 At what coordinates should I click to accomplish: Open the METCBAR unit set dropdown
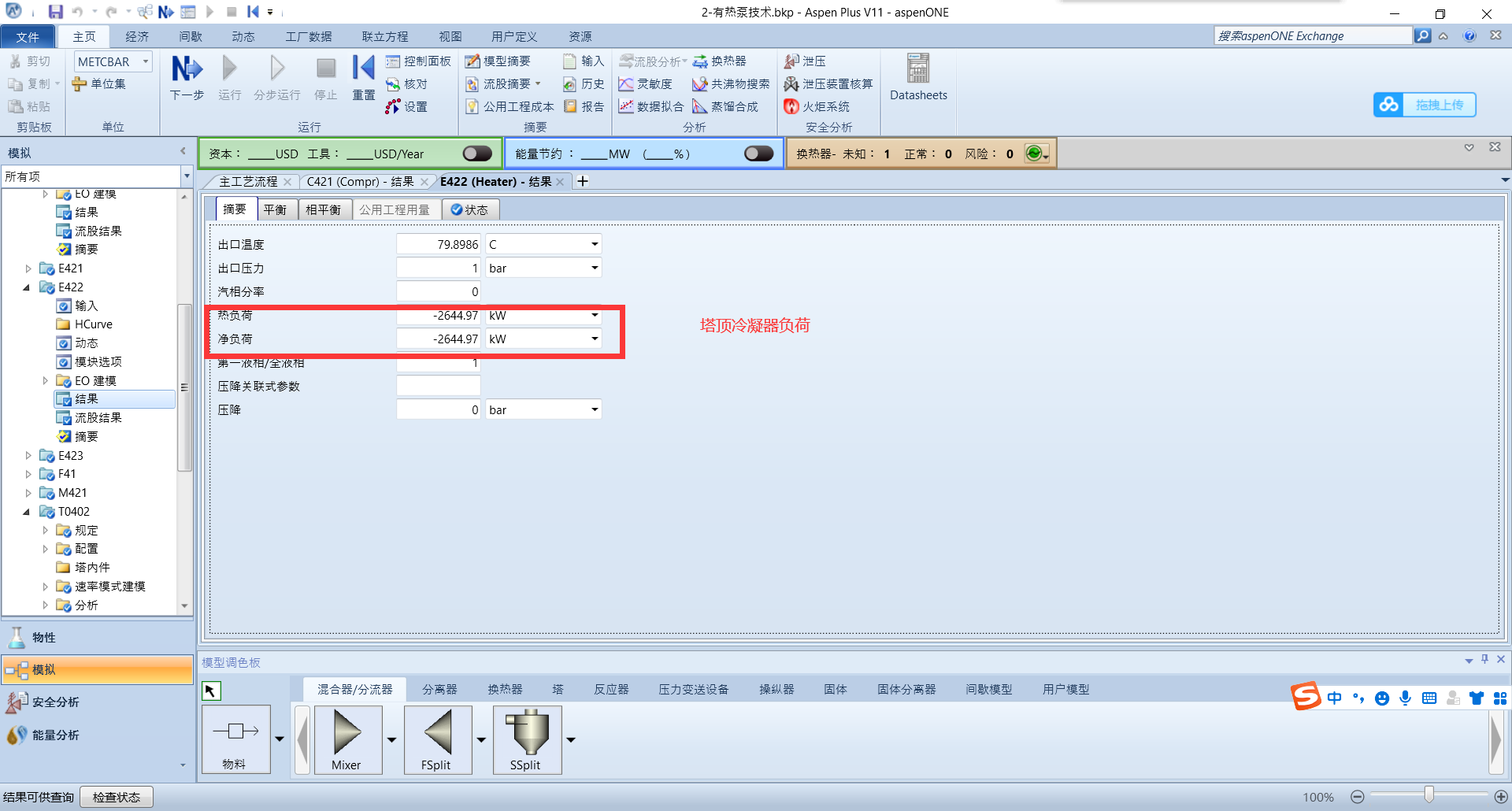[146, 61]
